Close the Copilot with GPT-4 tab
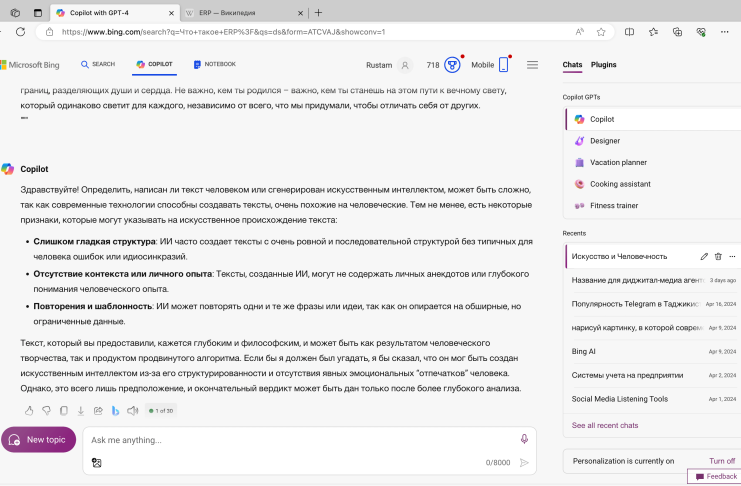 point(172,13)
